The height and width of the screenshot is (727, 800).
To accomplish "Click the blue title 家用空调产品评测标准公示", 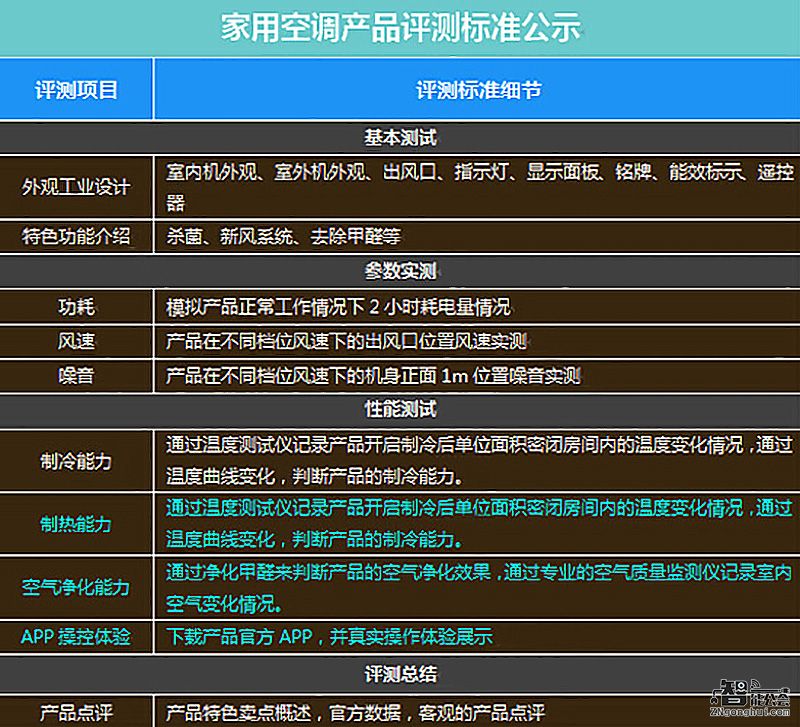I will click(x=400, y=29).
